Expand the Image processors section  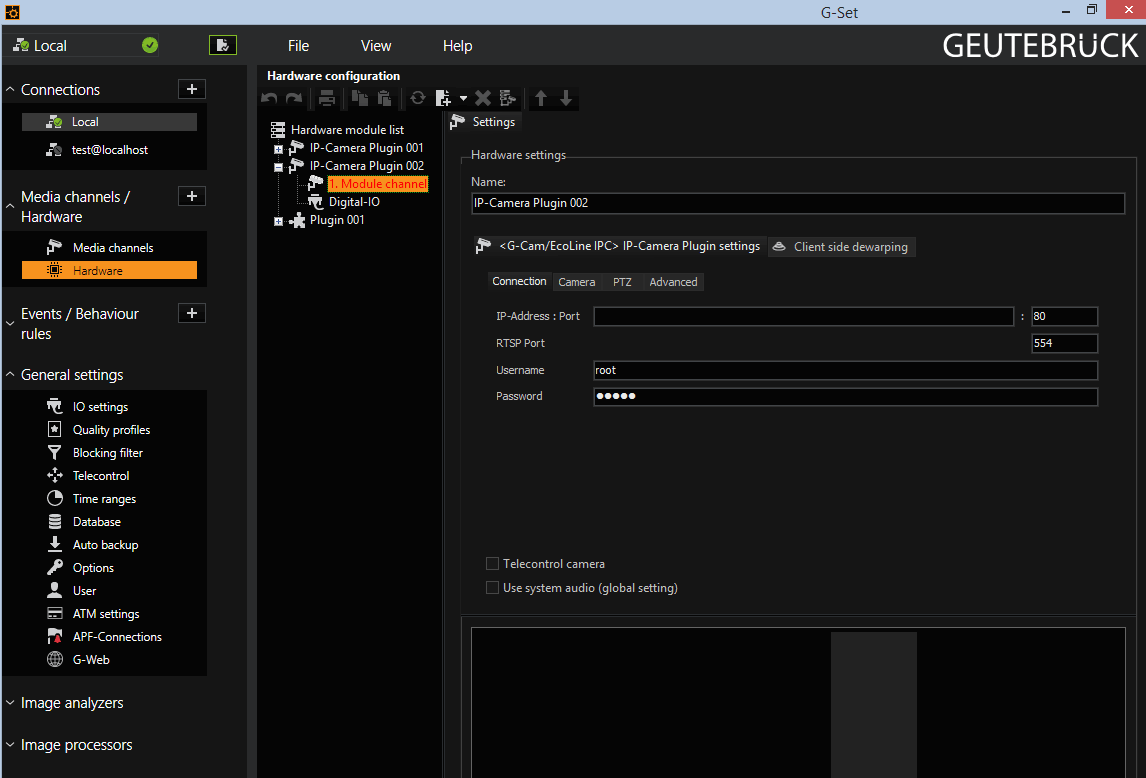pyautogui.click(x=10, y=744)
